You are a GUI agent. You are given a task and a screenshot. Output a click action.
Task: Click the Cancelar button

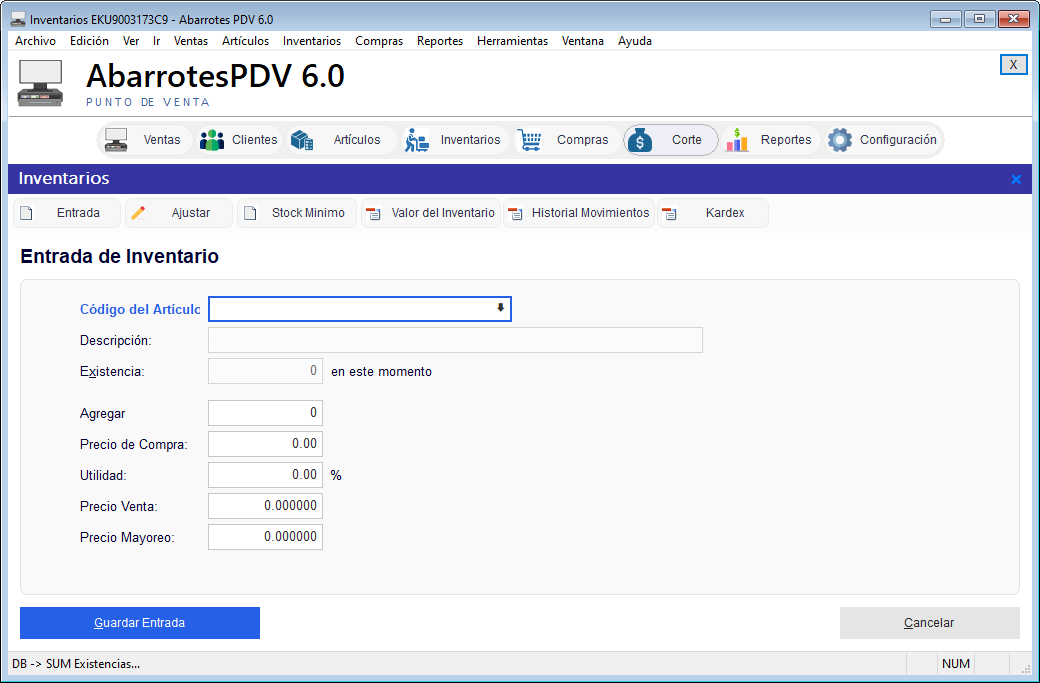point(929,623)
